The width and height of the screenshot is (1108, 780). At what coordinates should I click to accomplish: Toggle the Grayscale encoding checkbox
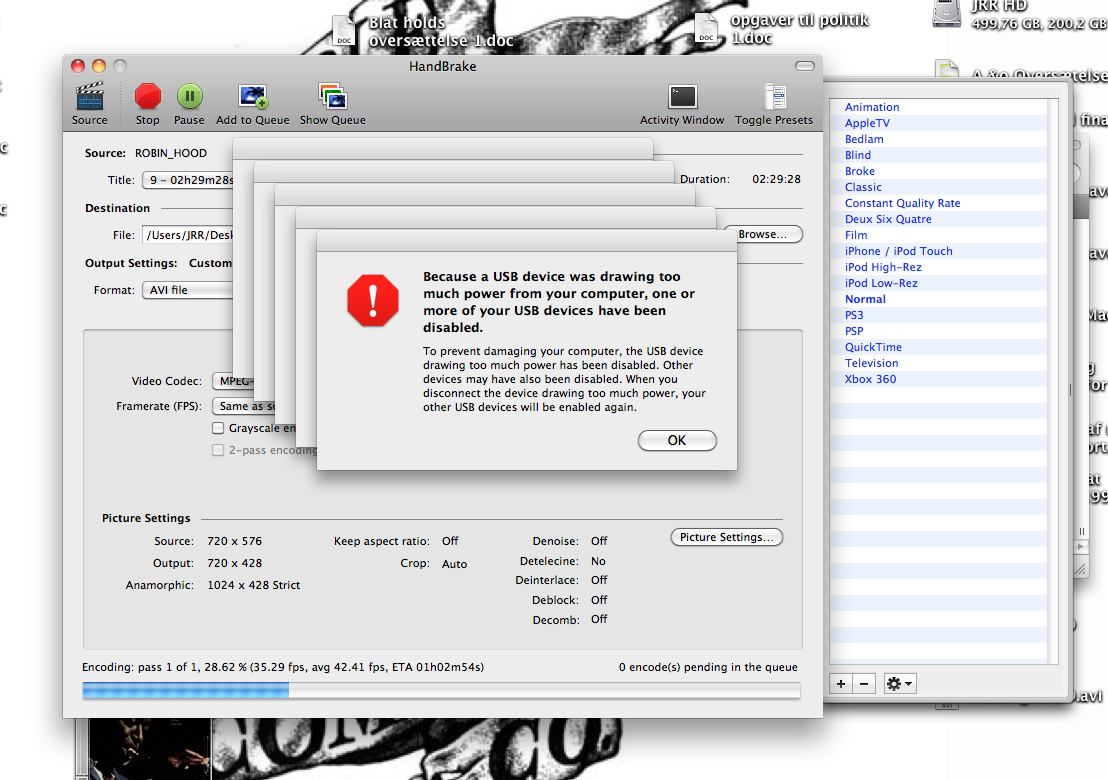pyautogui.click(x=218, y=428)
